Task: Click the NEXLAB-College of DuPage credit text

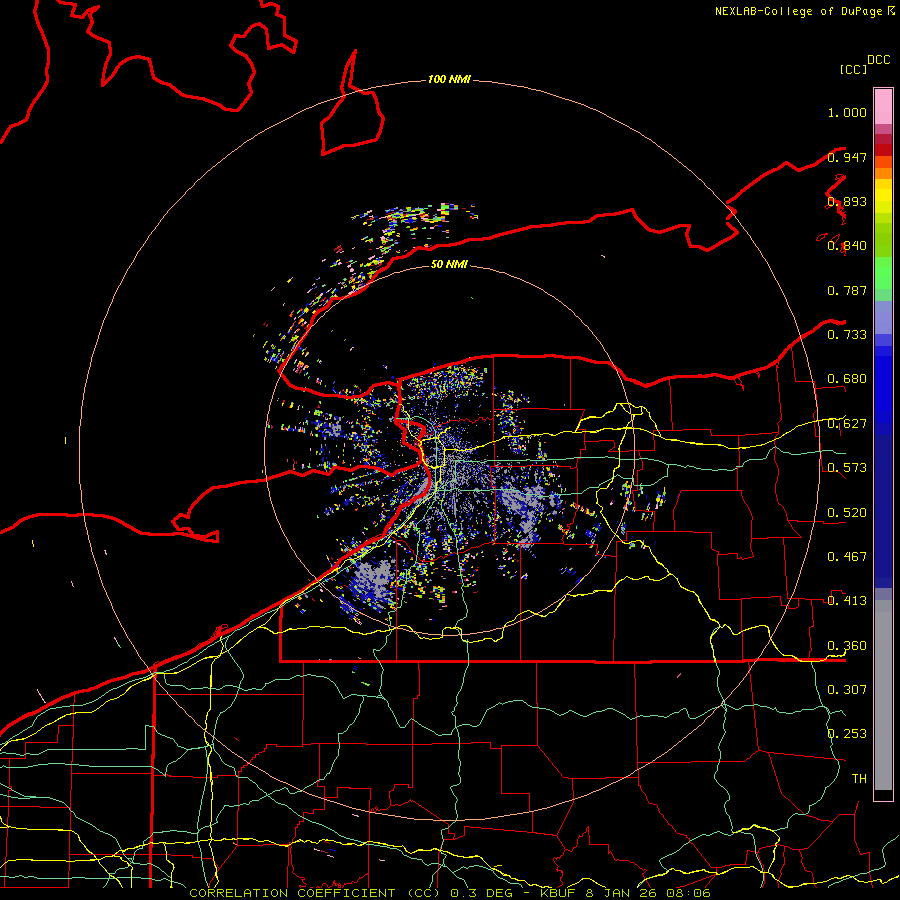Action: 799,11
